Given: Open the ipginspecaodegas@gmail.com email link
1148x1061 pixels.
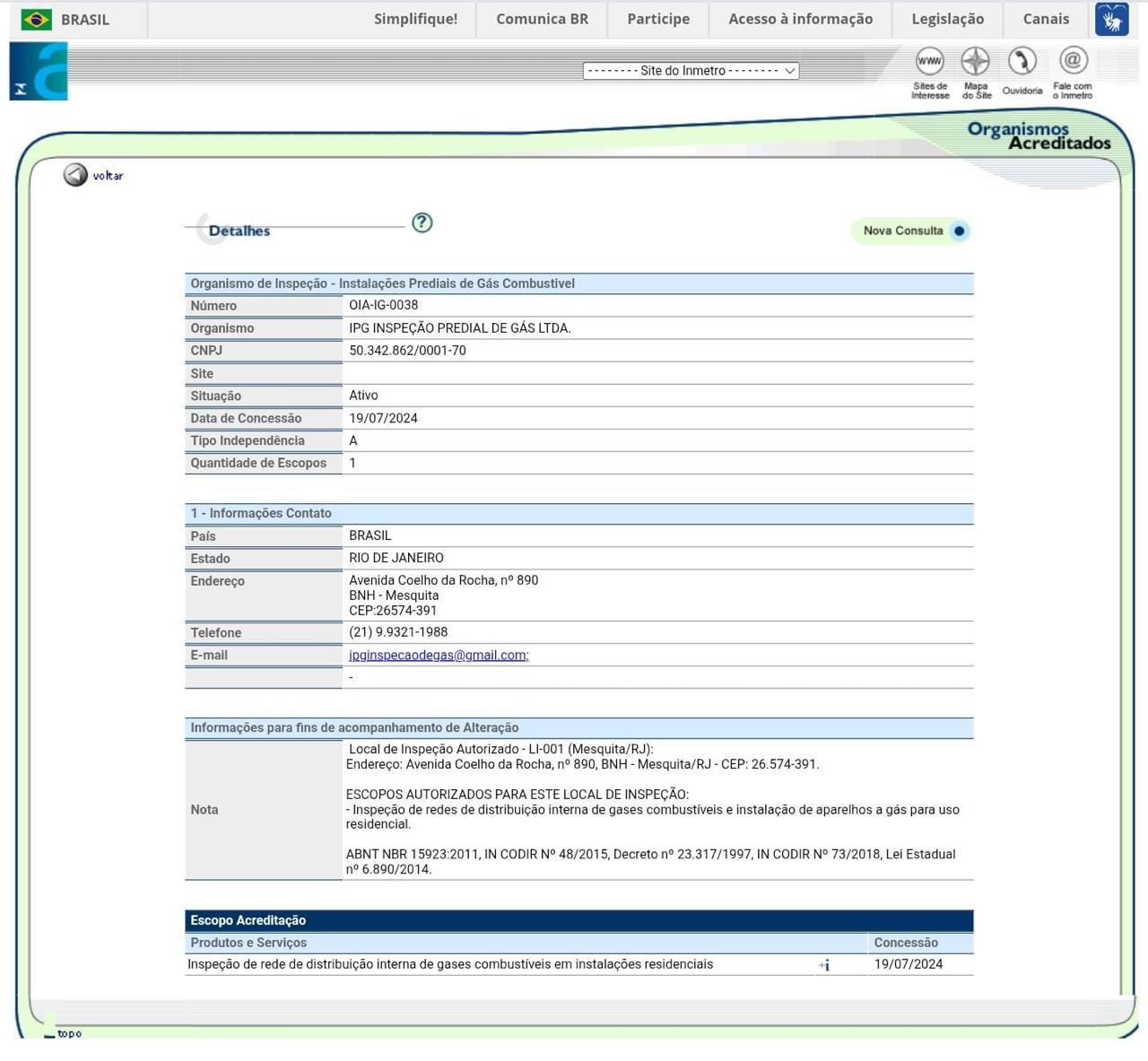Looking at the screenshot, I should [439, 655].
